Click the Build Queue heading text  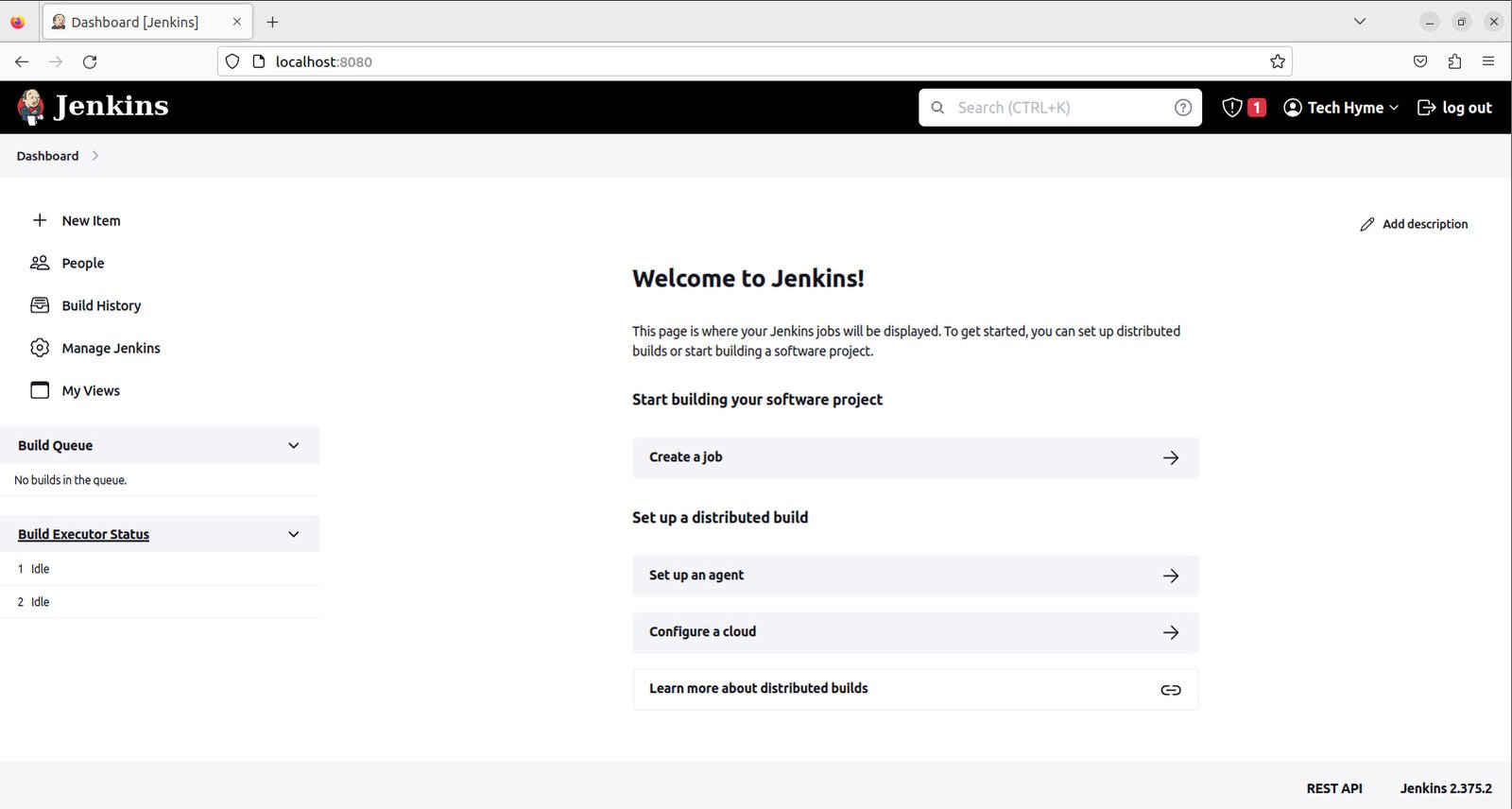point(55,445)
